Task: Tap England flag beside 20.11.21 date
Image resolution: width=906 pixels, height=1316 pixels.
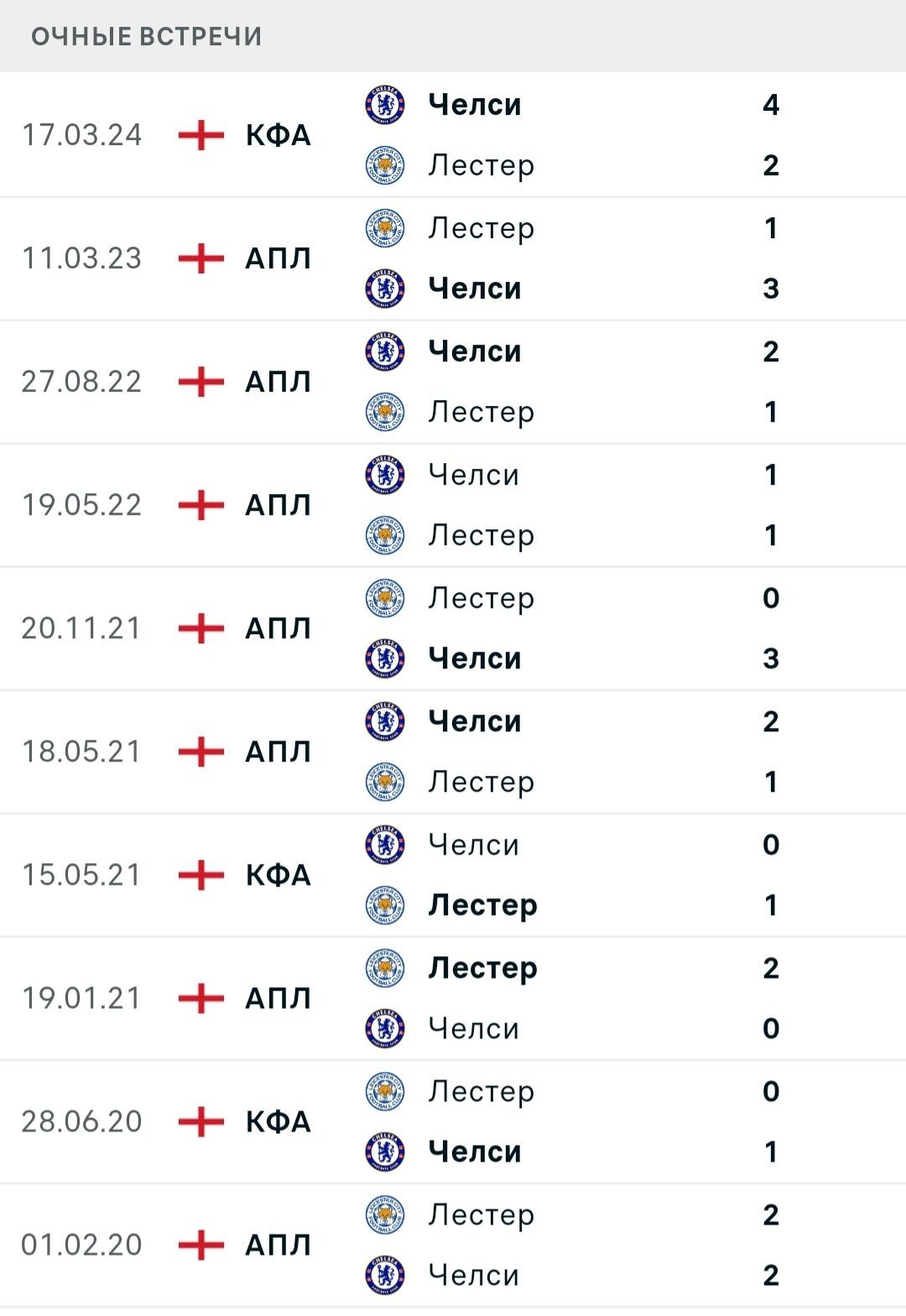Action: tap(201, 628)
